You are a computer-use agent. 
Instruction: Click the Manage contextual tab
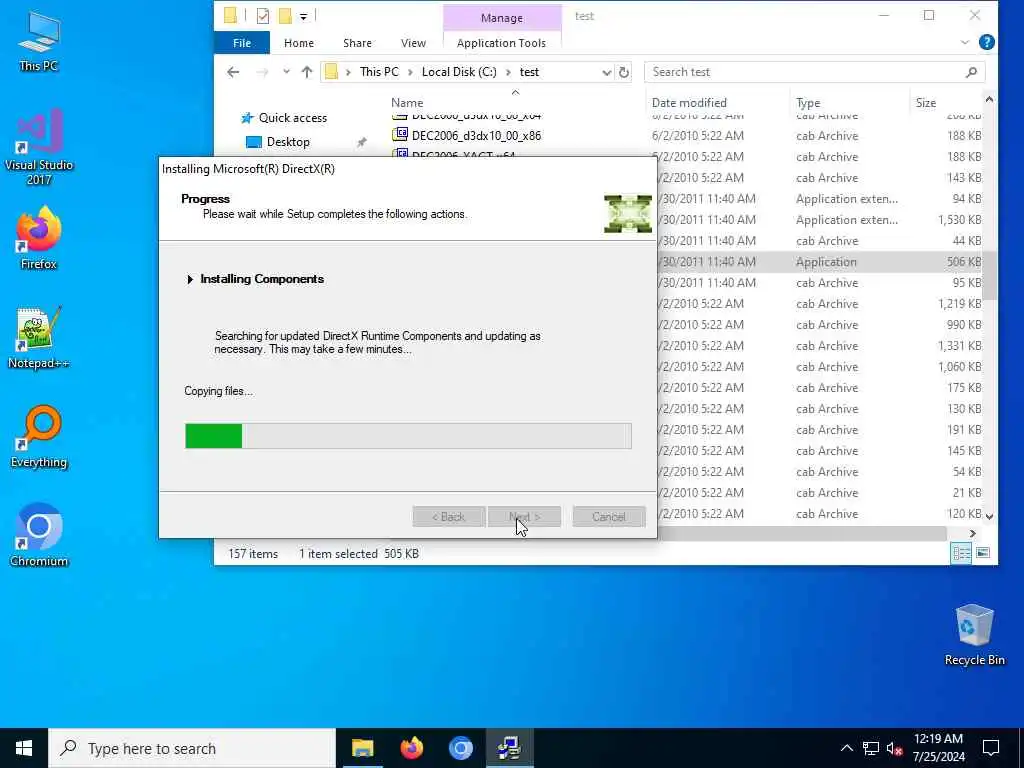click(x=502, y=18)
